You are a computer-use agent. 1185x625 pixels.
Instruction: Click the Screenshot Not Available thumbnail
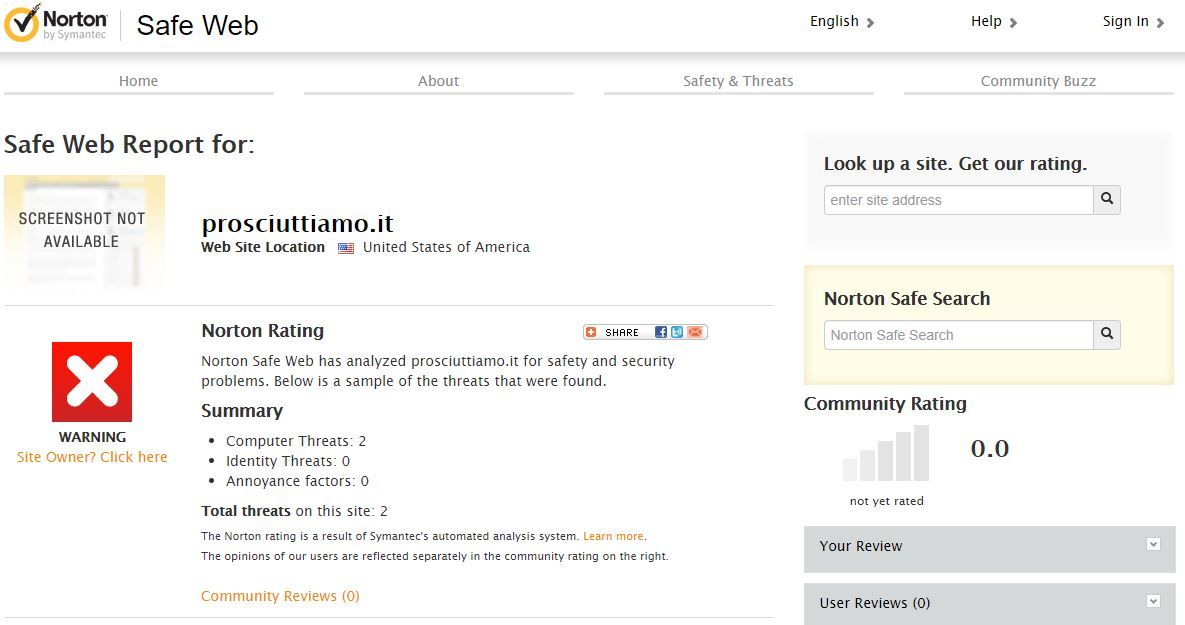coord(84,231)
